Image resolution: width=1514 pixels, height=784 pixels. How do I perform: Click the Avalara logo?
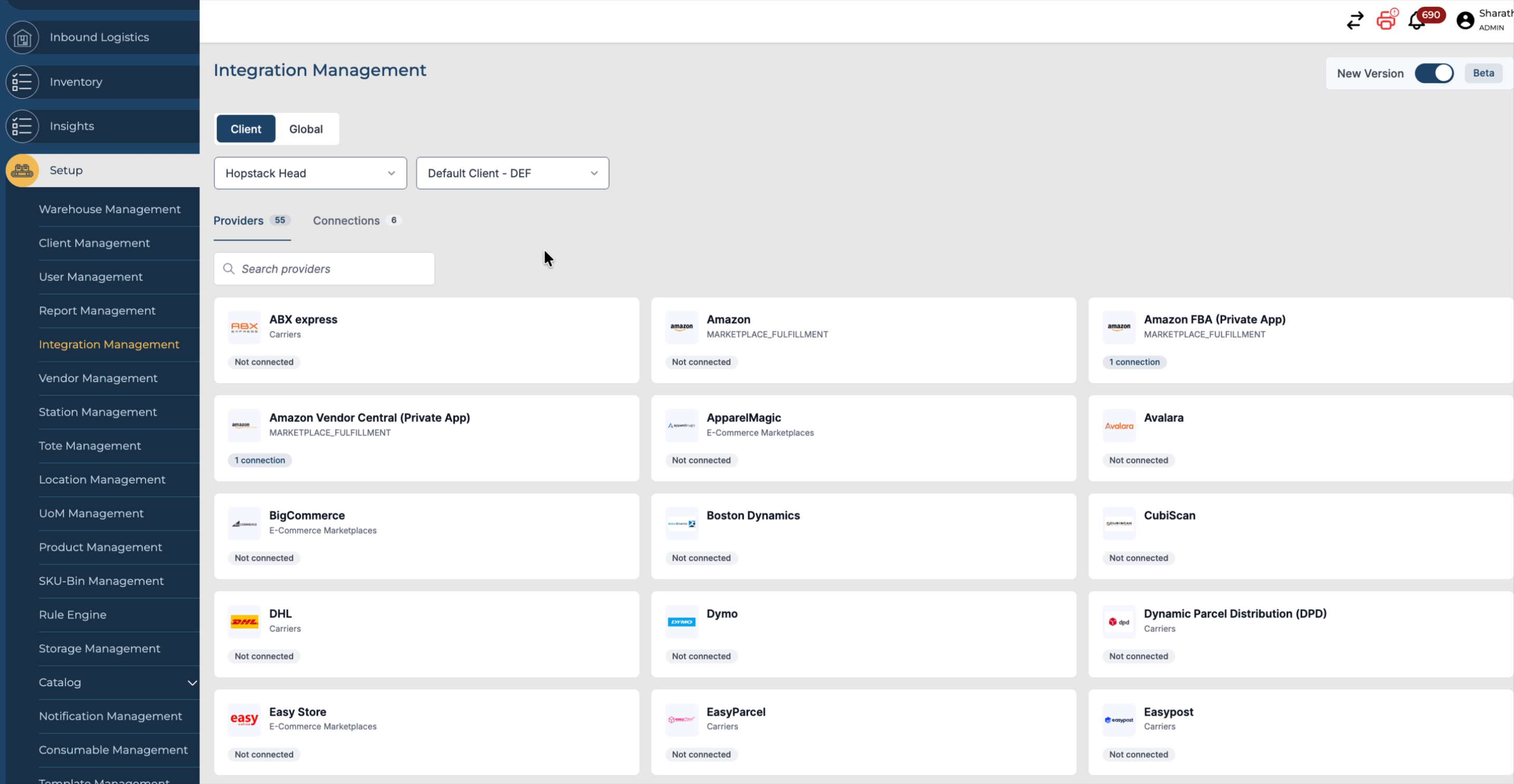(1118, 425)
